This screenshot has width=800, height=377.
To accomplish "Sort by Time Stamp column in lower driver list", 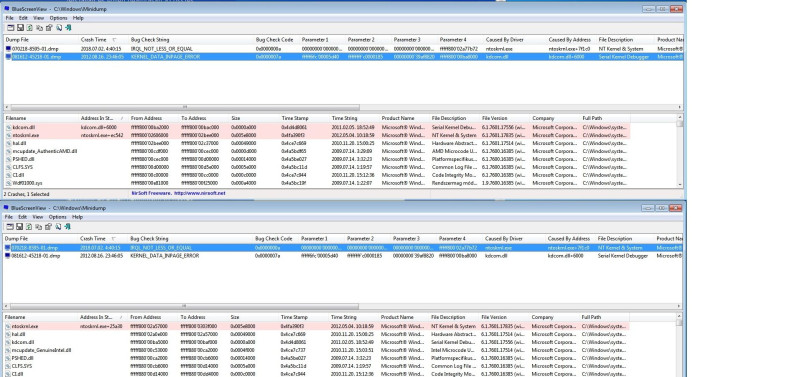I will coord(304,317).
